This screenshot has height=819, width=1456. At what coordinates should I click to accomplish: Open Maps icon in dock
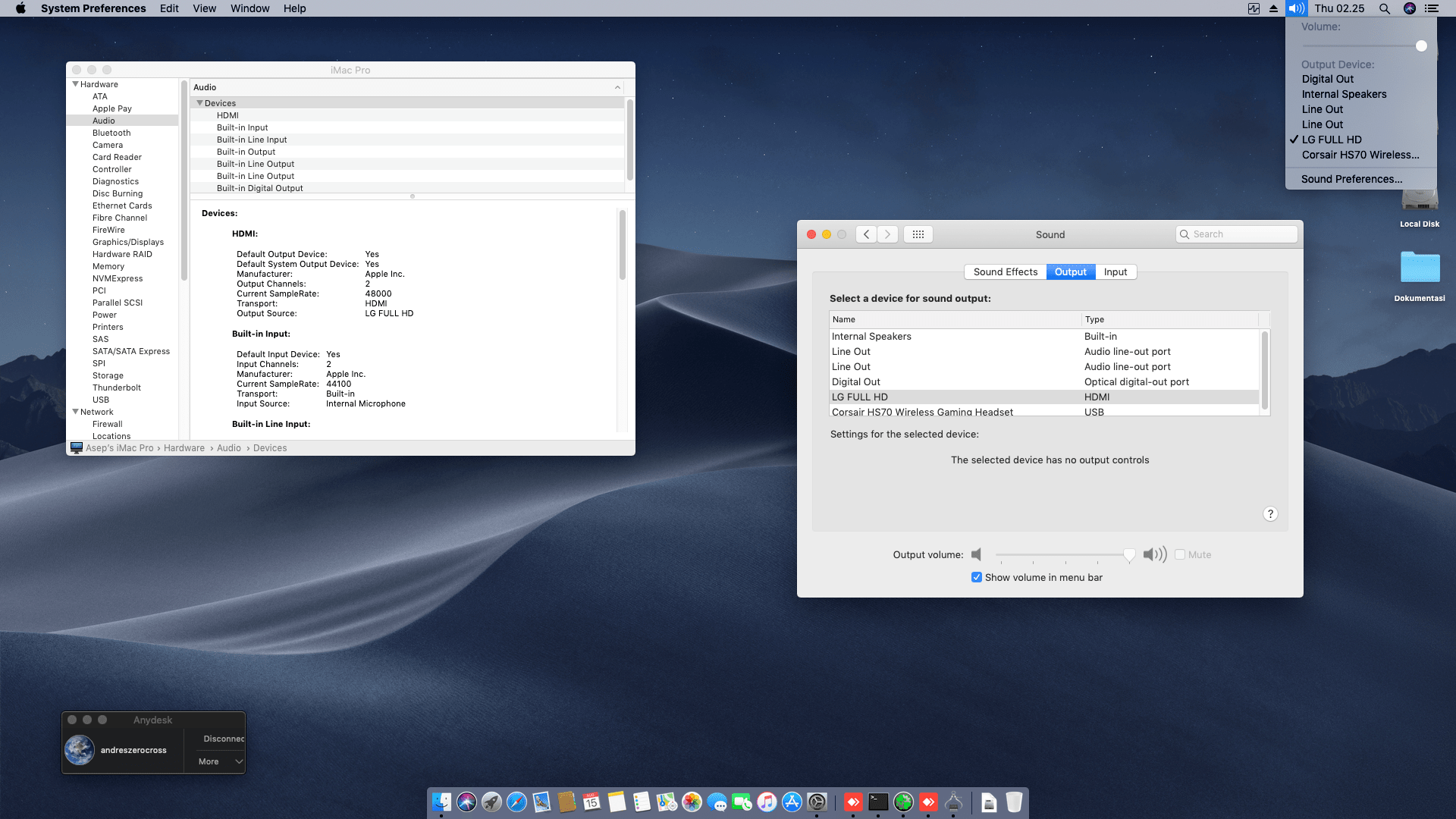tap(667, 802)
